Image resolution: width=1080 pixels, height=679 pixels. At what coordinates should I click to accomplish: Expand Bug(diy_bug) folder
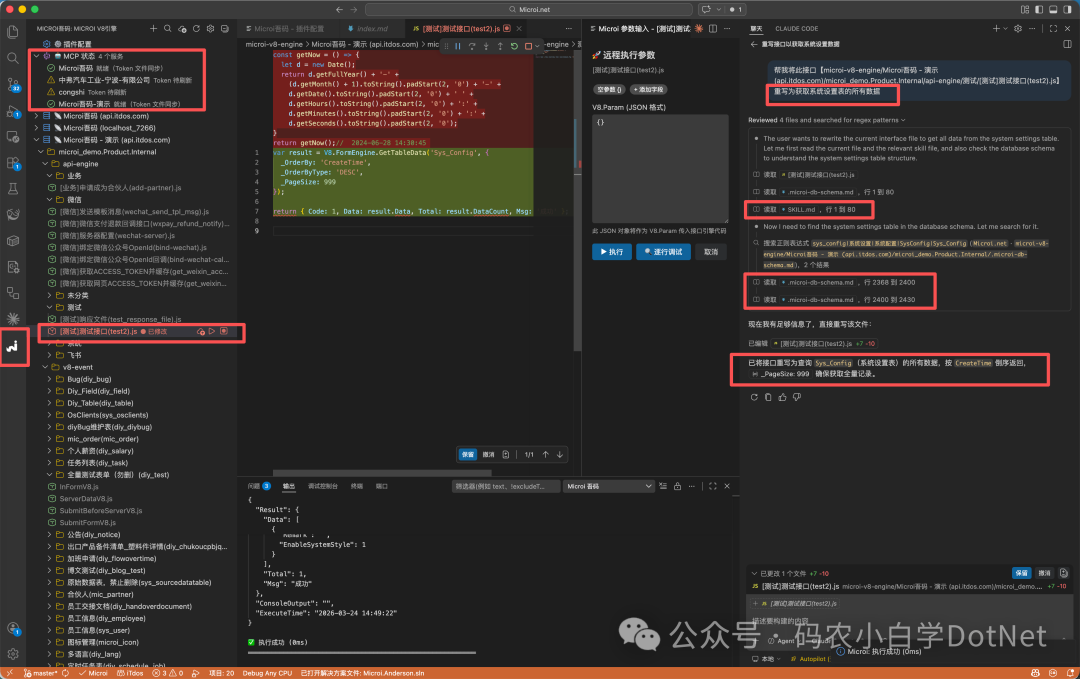tap(50, 379)
